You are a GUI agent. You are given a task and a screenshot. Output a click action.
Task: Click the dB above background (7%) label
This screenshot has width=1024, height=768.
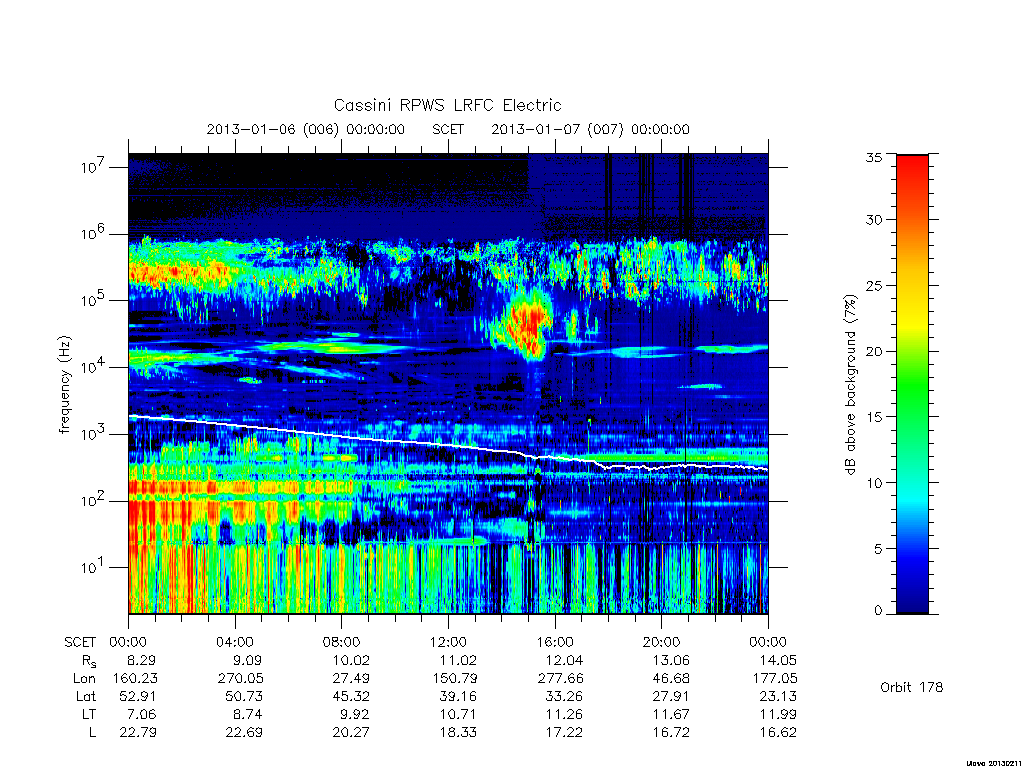(x=850, y=385)
